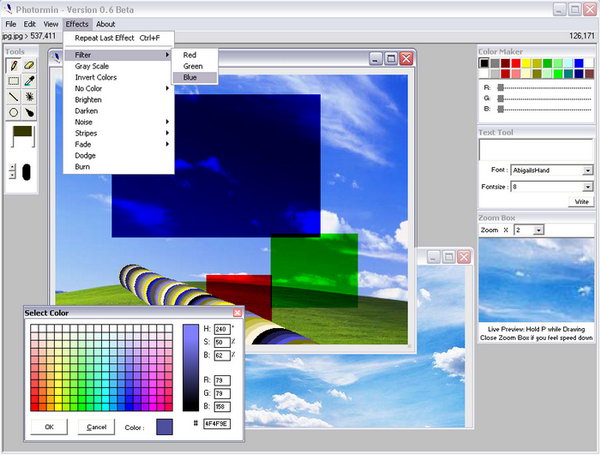Apply the Burn effect
This screenshot has width=600, height=455.
[119, 166]
